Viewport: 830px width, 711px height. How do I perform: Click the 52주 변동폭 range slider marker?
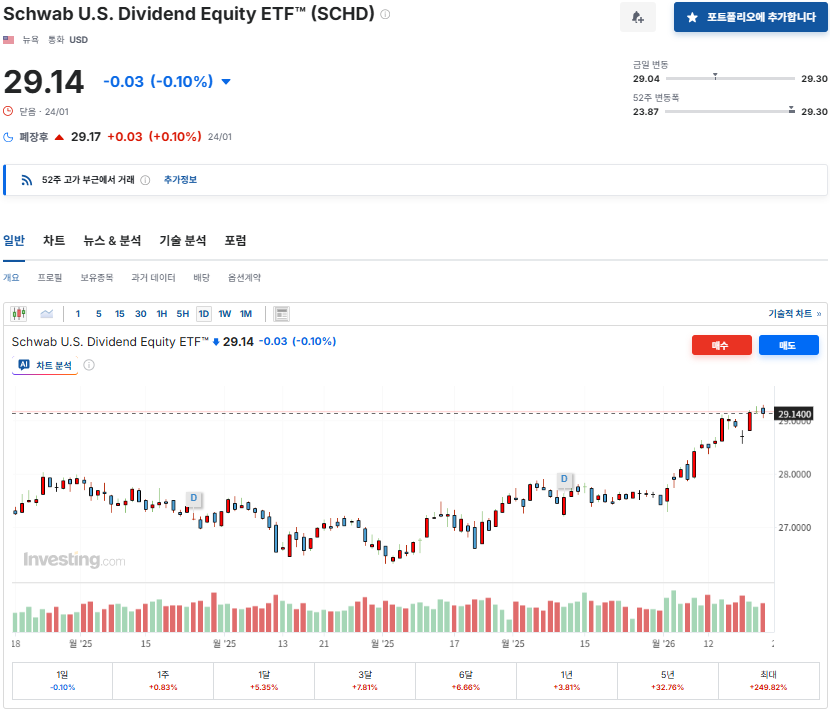[x=791, y=109]
